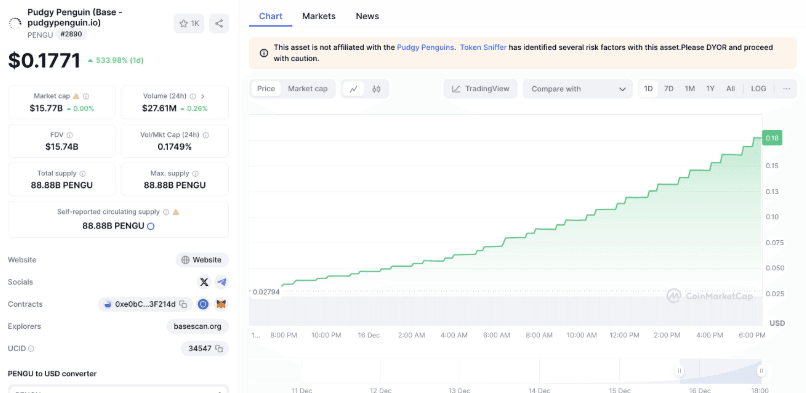Click the $0.1771 price value
The height and width of the screenshot is (393, 806).
coord(44,61)
